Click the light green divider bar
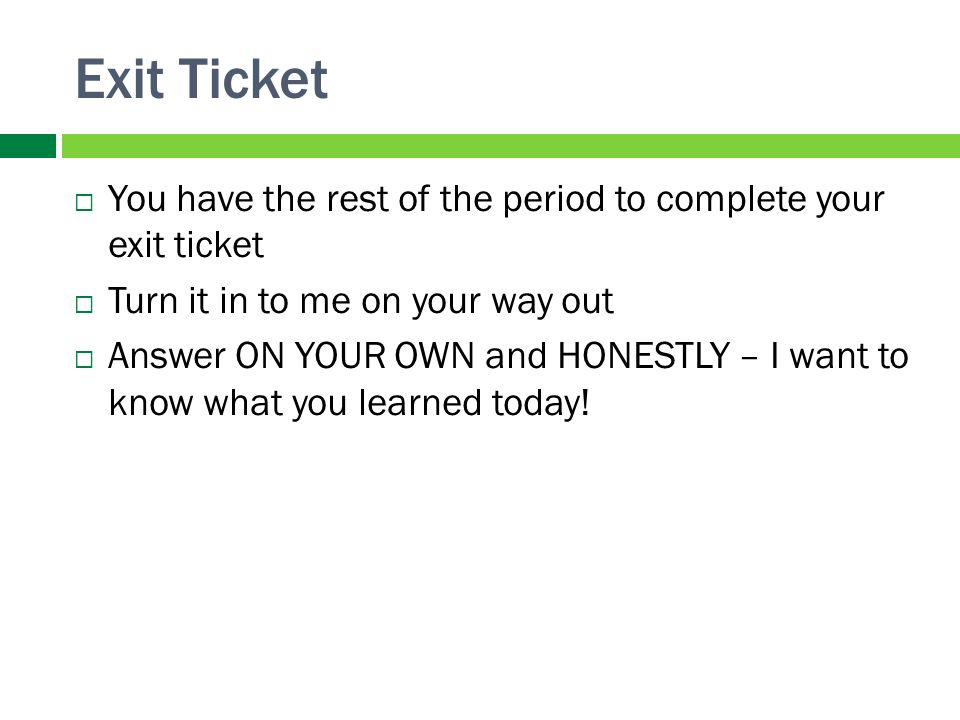 [x=511, y=146]
